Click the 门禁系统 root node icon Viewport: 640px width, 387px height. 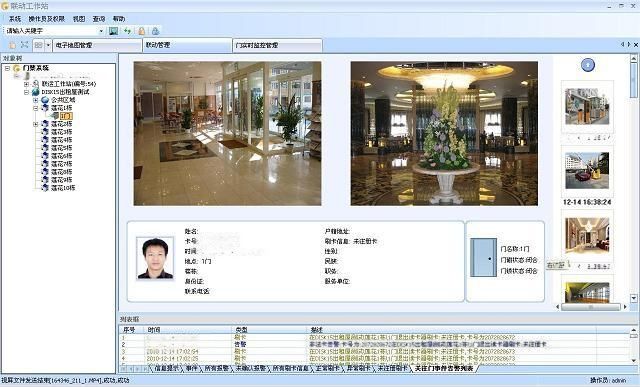point(17,68)
